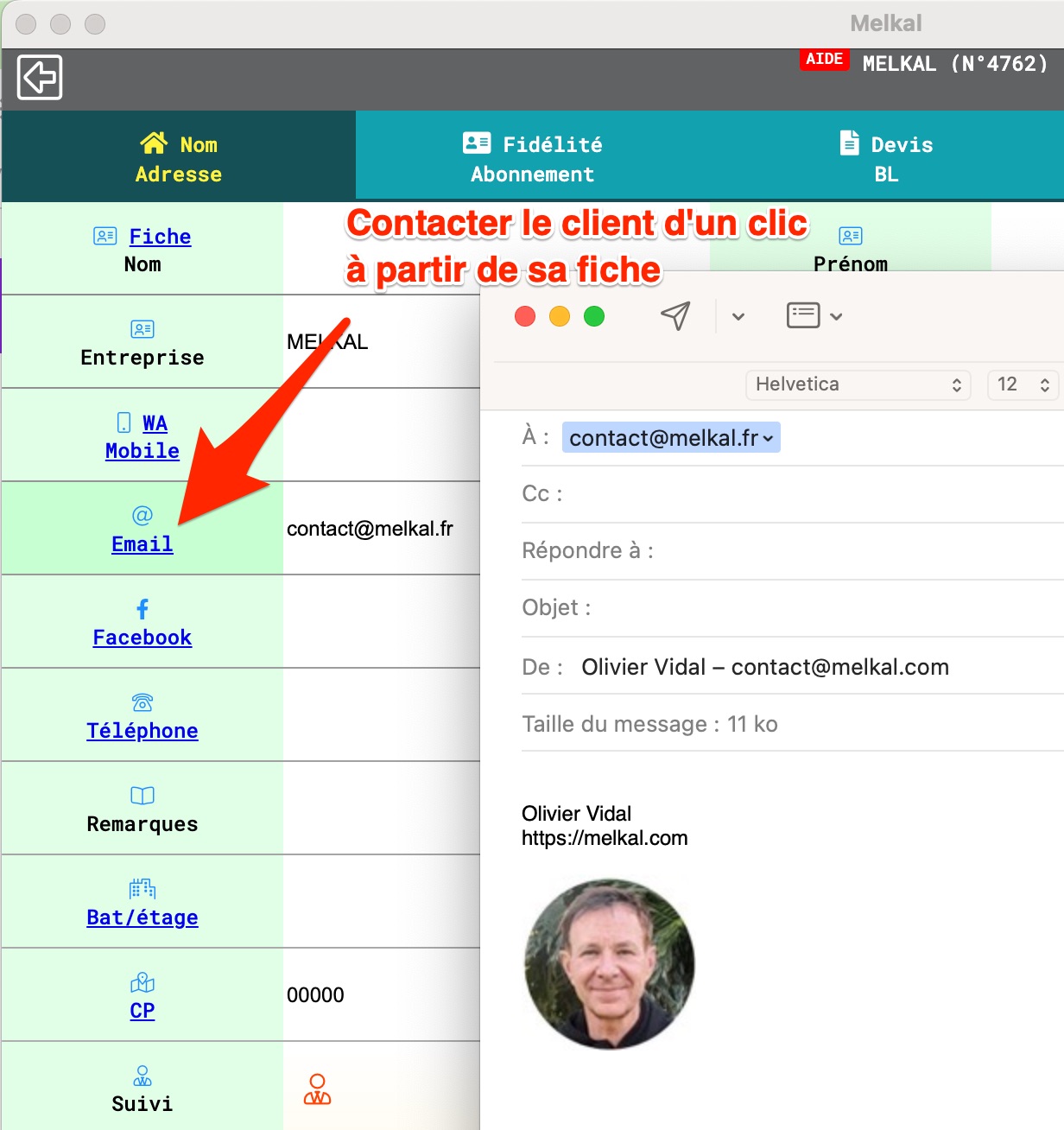Switch to the Fidélité Abonnement tab
The height and width of the screenshot is (1130, 1064).
tap(533, 158)
